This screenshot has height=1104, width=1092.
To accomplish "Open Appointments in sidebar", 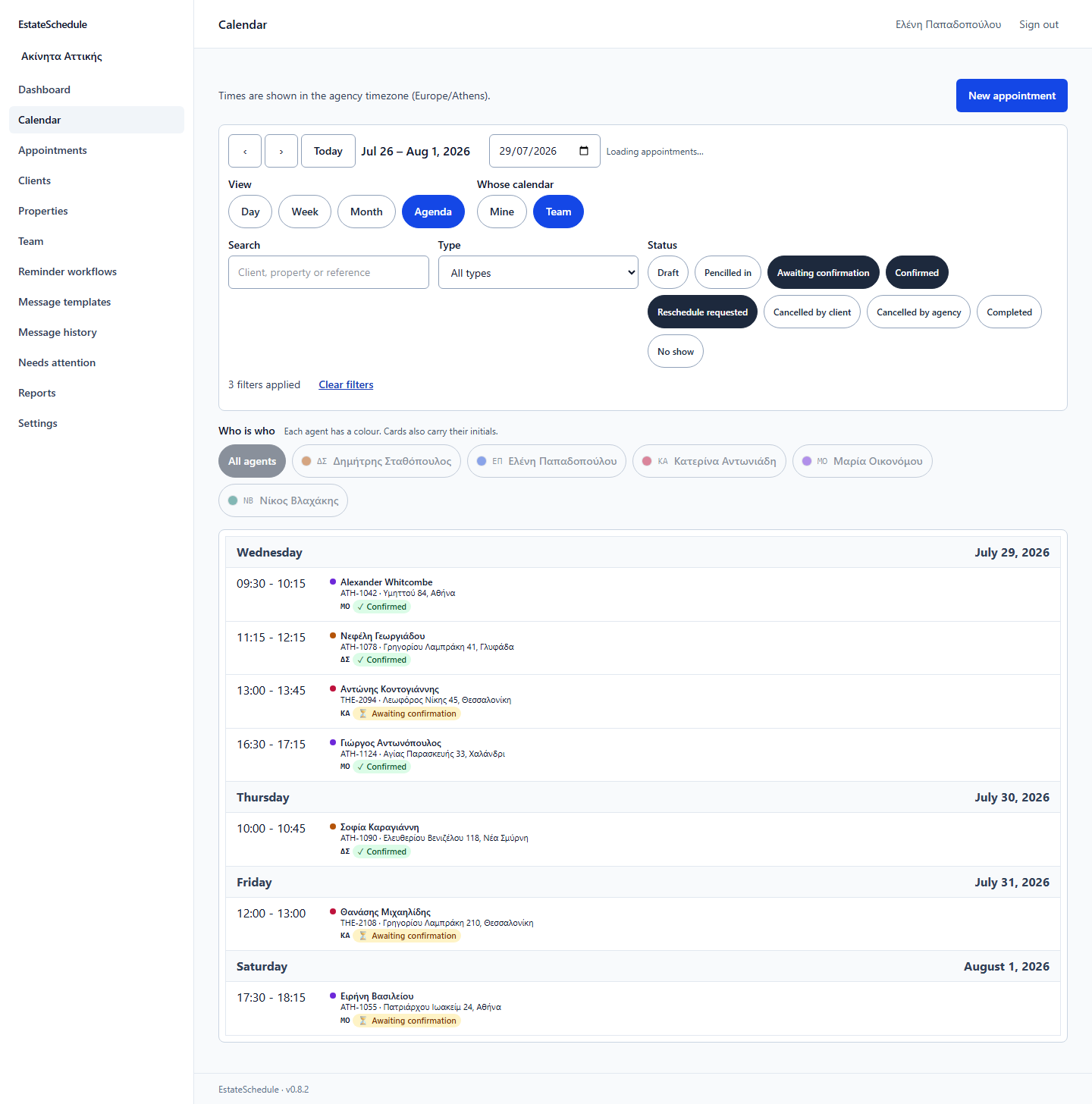I will 96,150.
